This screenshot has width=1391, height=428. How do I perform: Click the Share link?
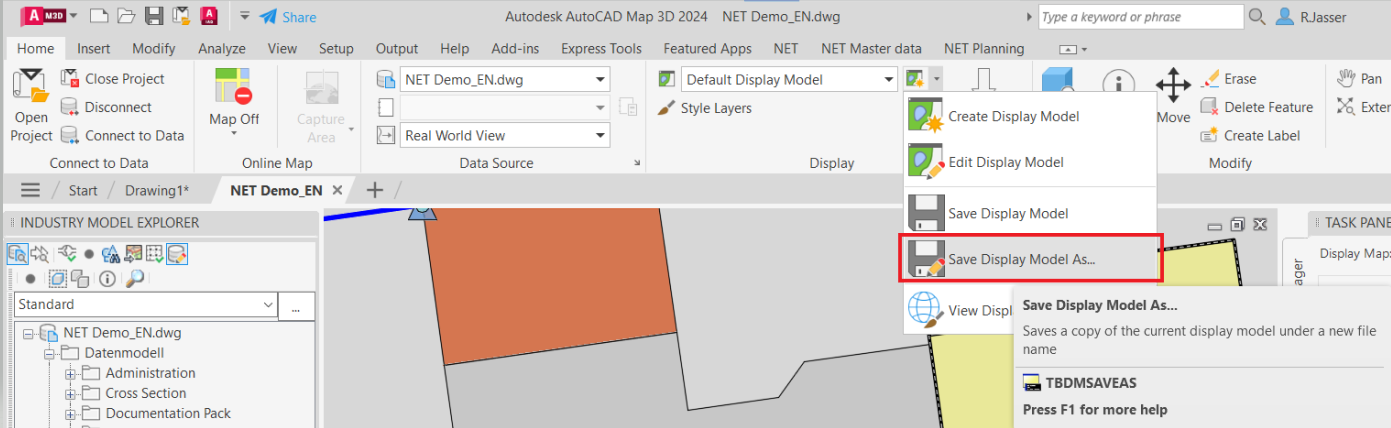tap(288, 17)
